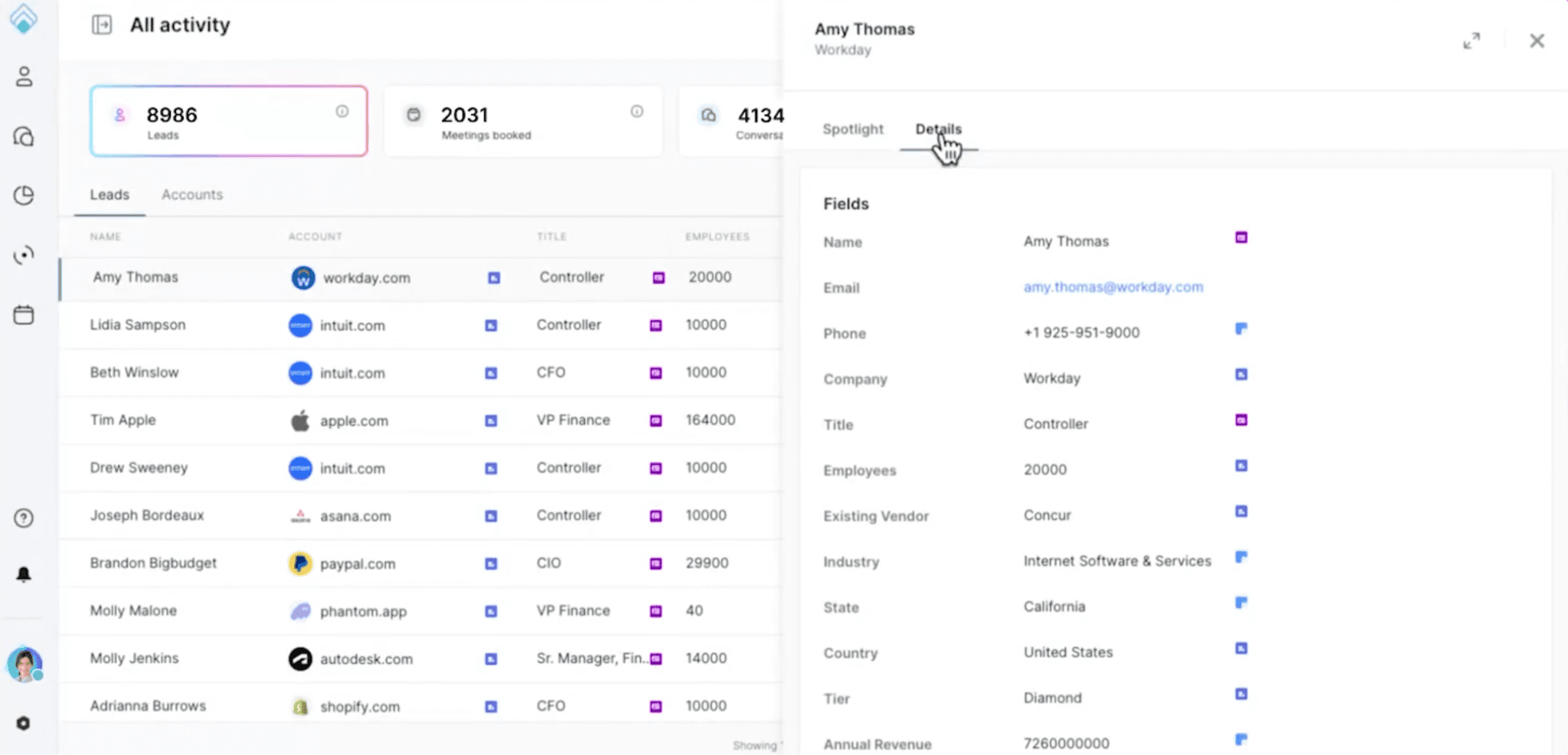Image resolution: width=1568 pixels, height=755 pixels.
Task: Open the calendar icon in sidebar
Action: coord(24,315)
